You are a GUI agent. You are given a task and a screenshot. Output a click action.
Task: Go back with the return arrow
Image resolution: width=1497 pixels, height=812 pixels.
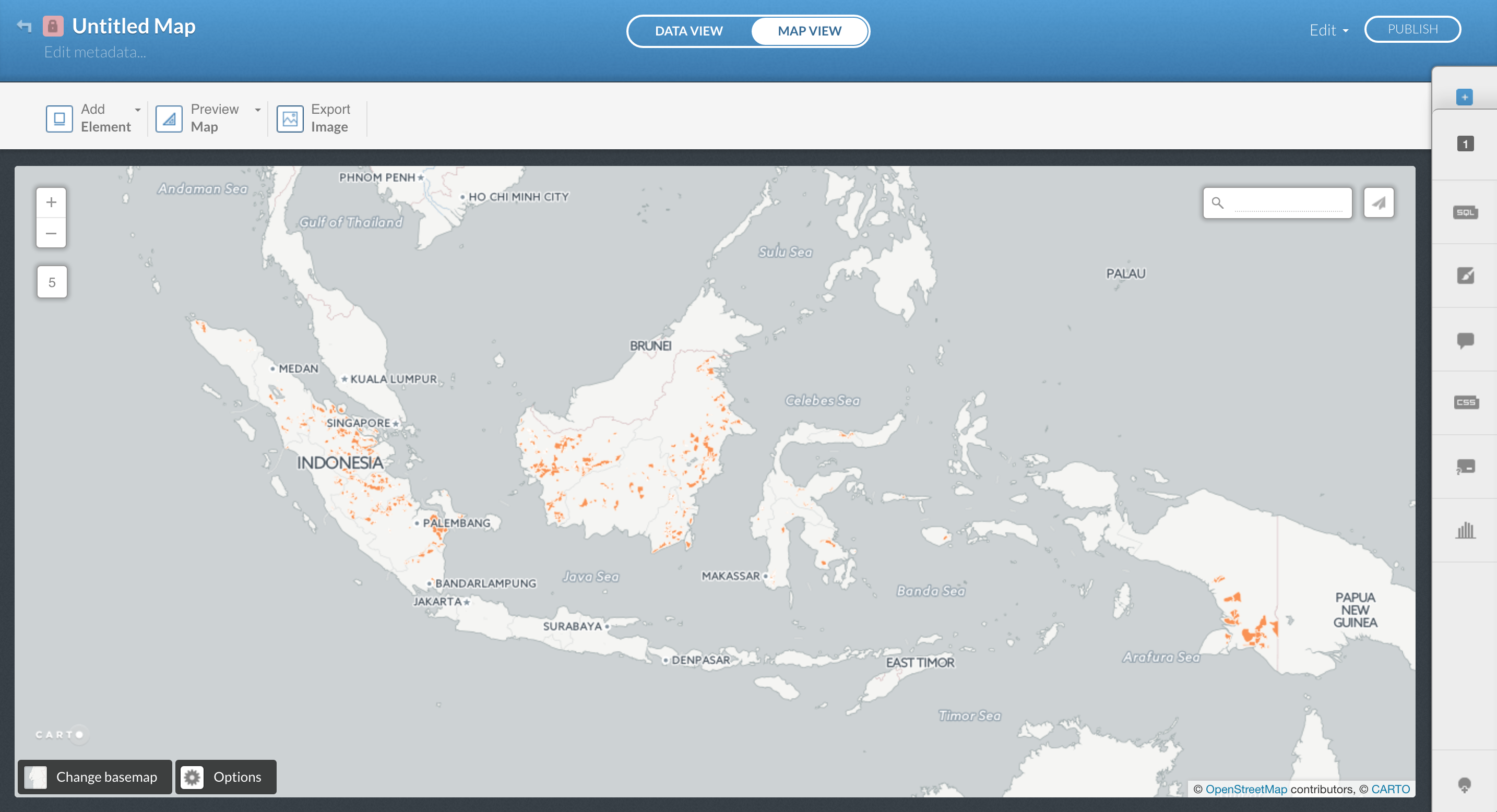click(x=25, y=26)
